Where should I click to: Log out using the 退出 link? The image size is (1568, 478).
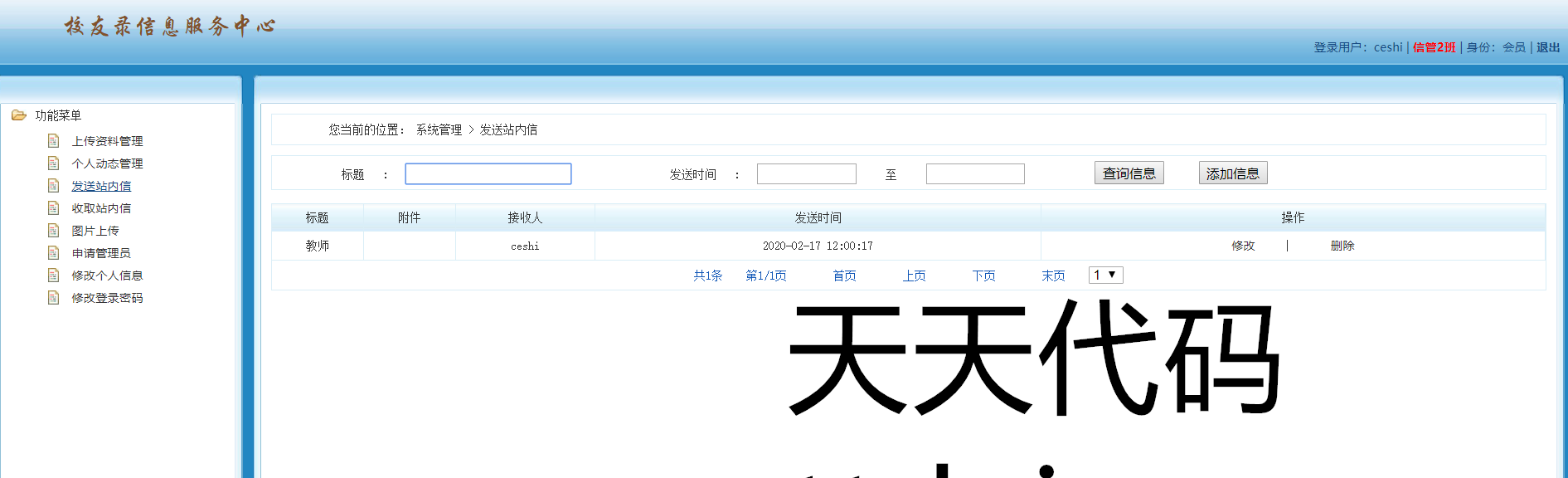click(1547, 47)
